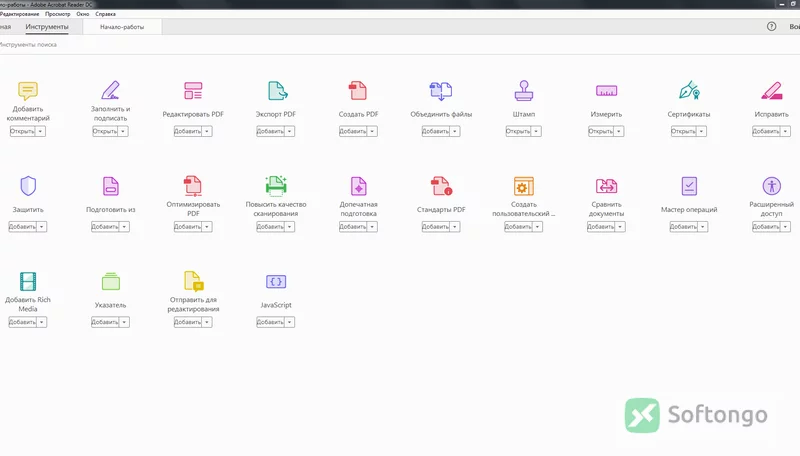Click Добавить button under Расширенный доступ
Image resolution: width=800 pixels, height=456 pixels.
766,227
